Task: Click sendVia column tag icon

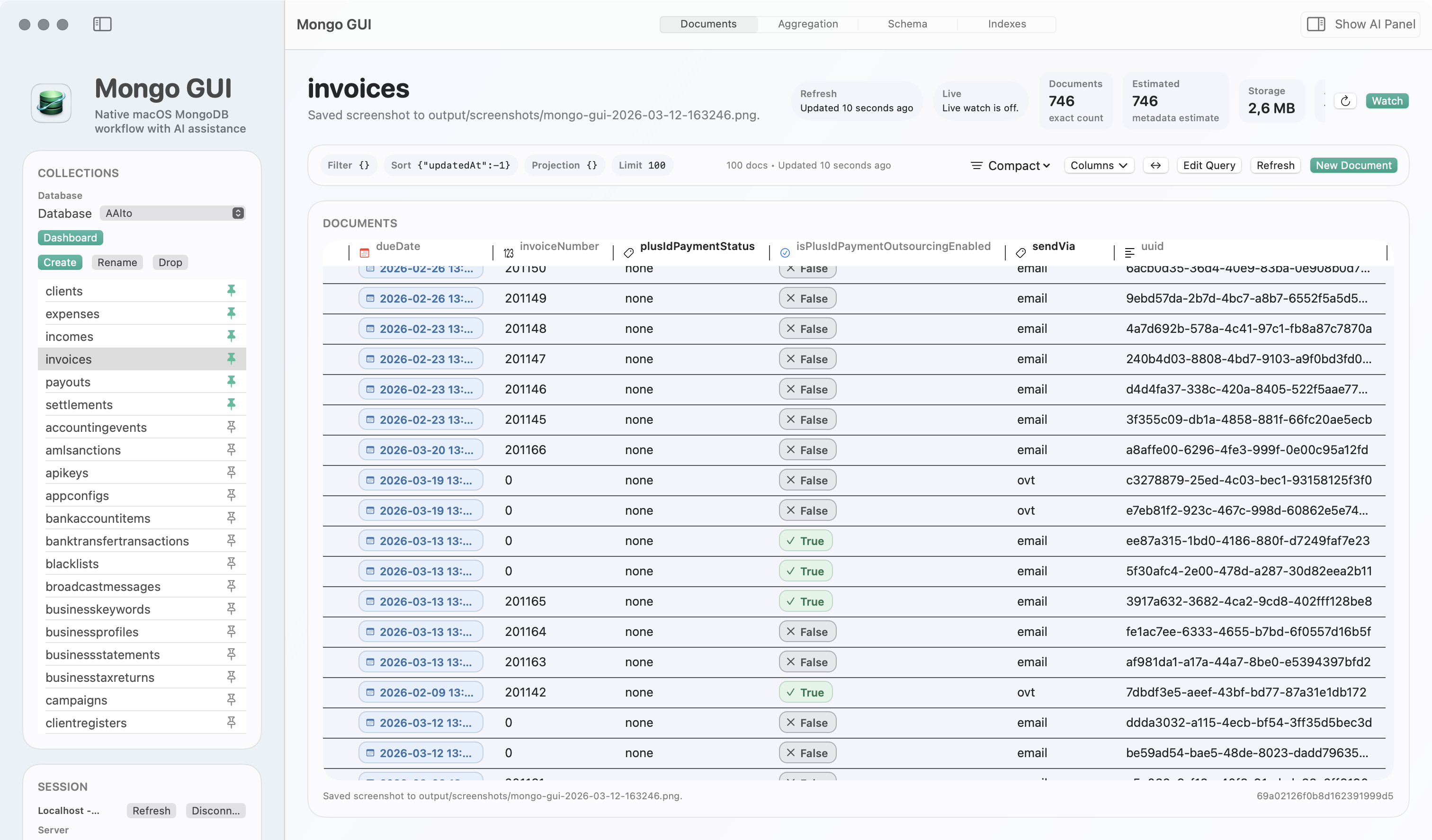Action: [x=1020, y=253]
